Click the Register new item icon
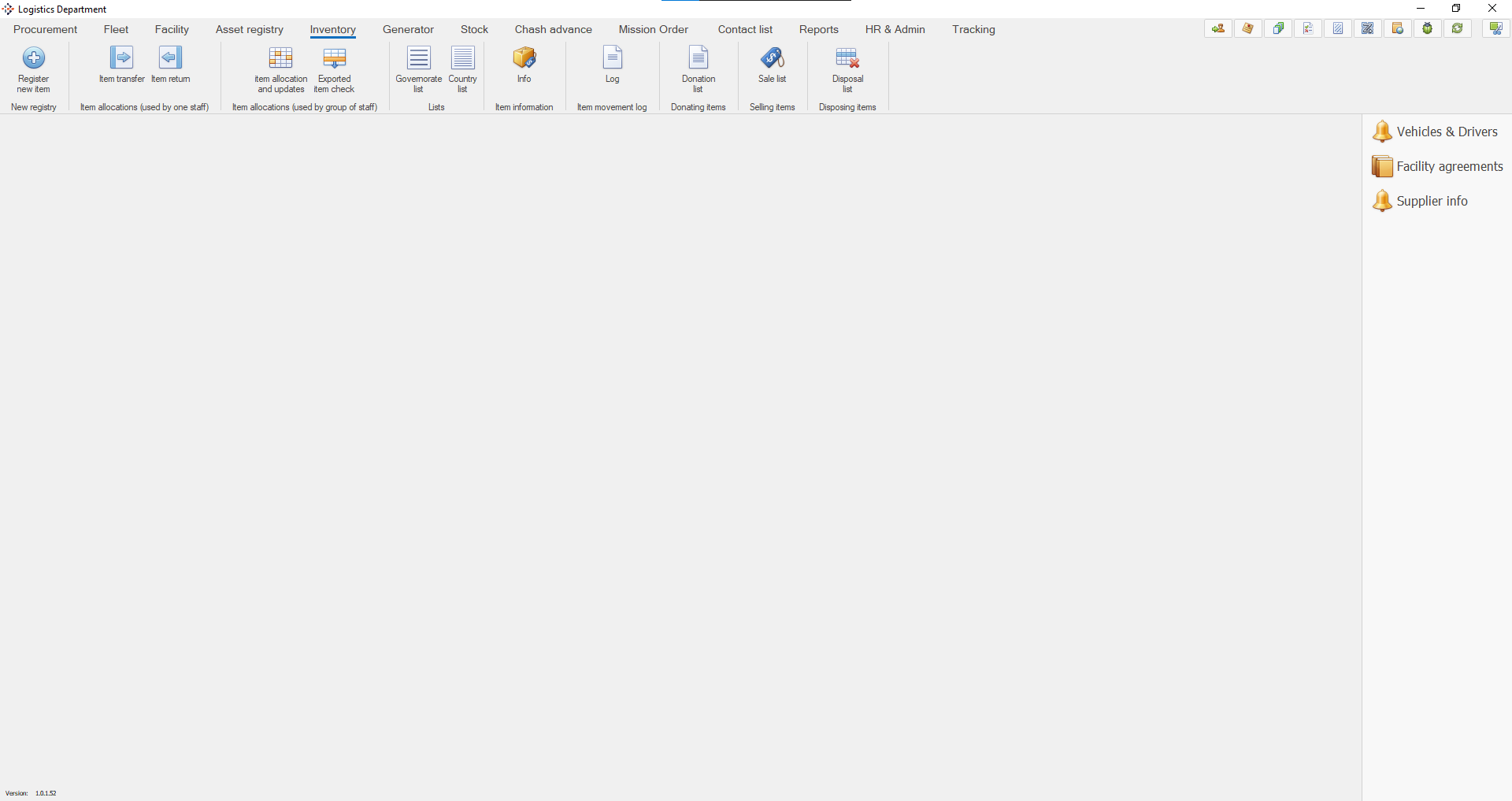Viewport: 1512px width, 801px height. click(x=33, y=59)
